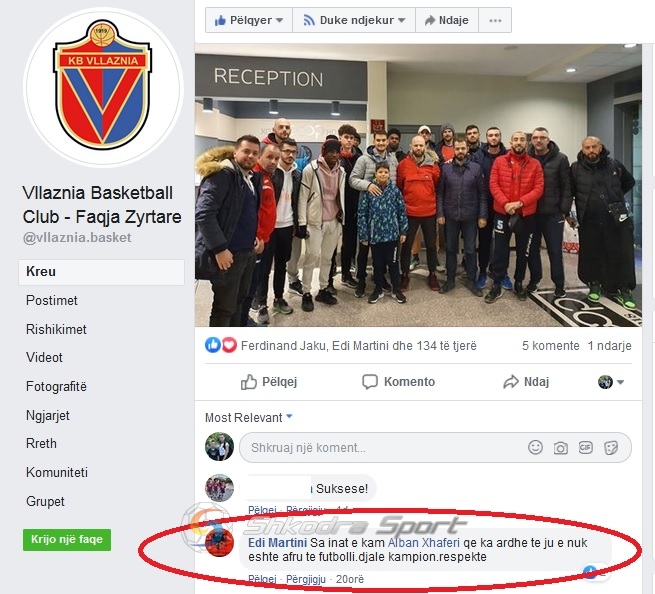
Task: Open the team group photo
Action: pyautogui.click(x=418, y=185)
